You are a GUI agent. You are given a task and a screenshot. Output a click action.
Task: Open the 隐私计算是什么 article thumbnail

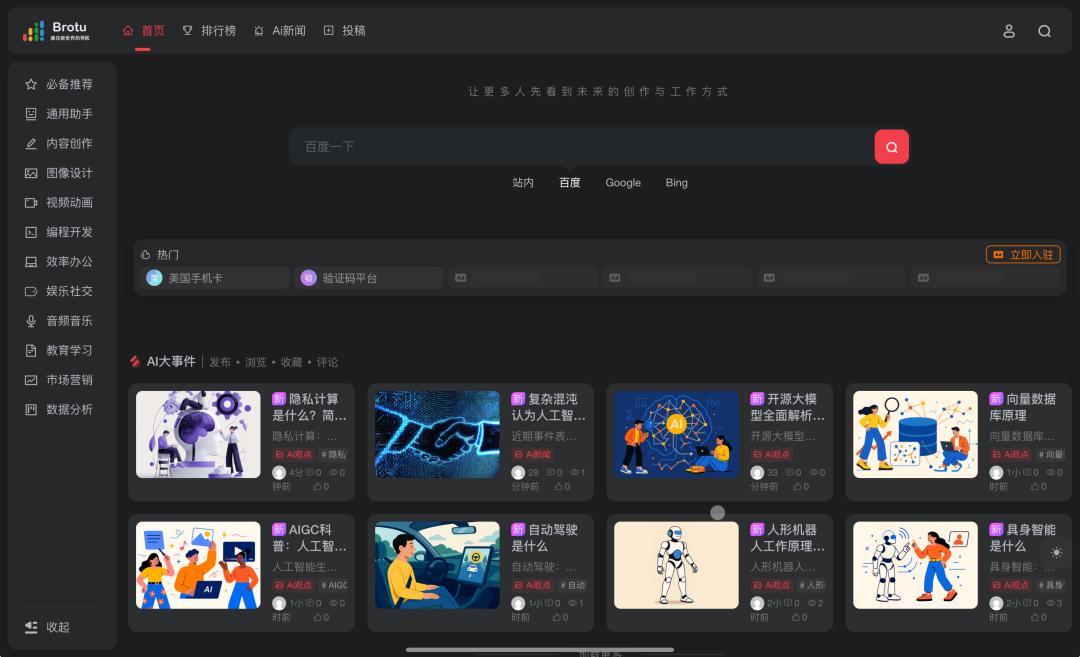[198, 435]
